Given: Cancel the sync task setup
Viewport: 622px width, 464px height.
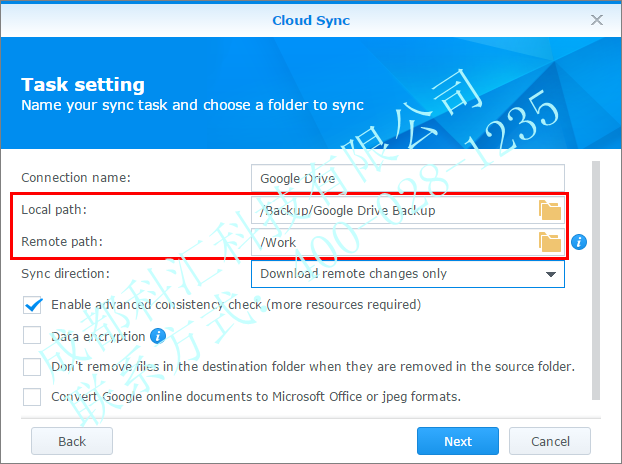Looking at the screenshot, I should tap(550, 441).
